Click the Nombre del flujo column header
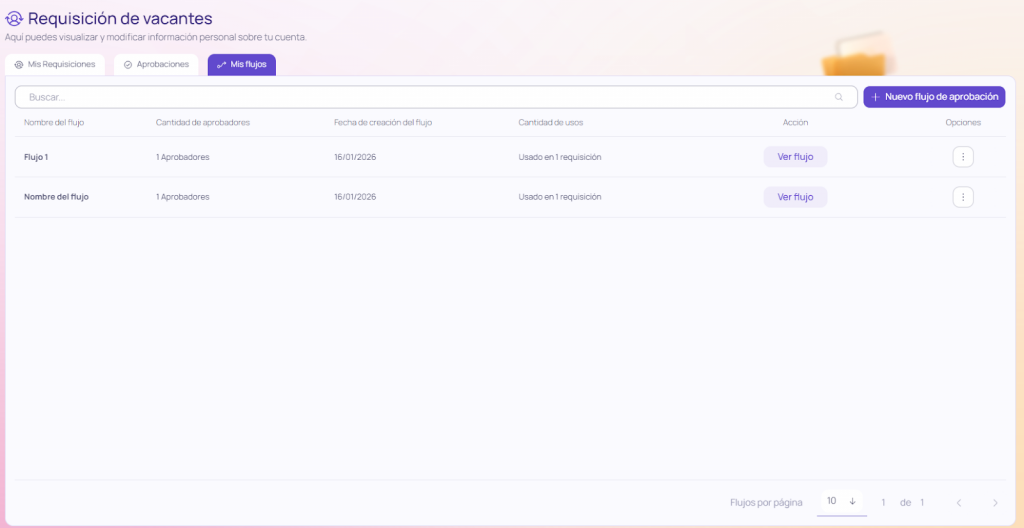 pos(53,122)
